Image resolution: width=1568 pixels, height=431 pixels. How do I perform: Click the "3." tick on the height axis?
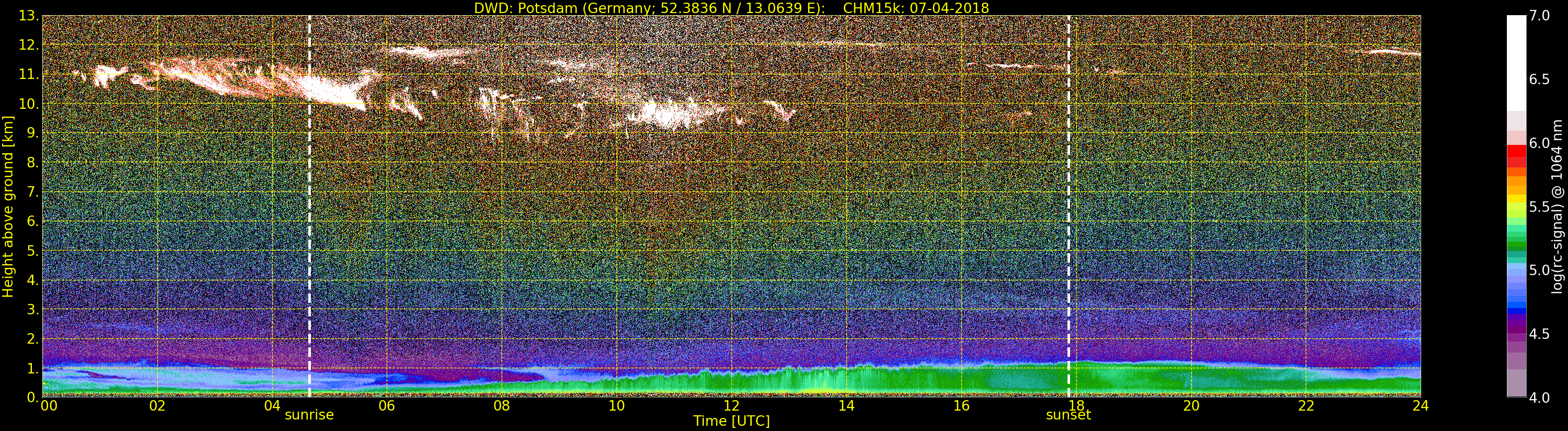pos(32,309)
